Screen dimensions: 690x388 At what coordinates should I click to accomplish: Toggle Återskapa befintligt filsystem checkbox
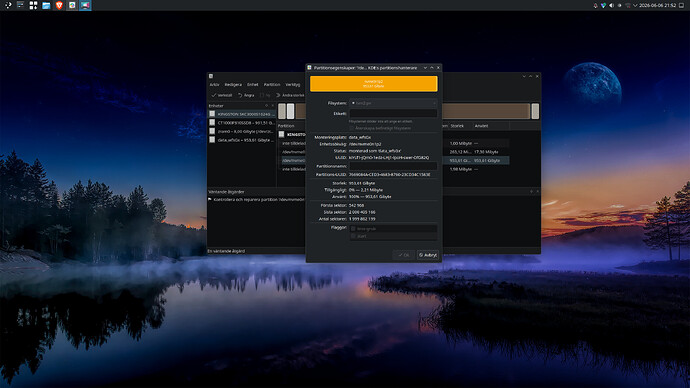352,128
